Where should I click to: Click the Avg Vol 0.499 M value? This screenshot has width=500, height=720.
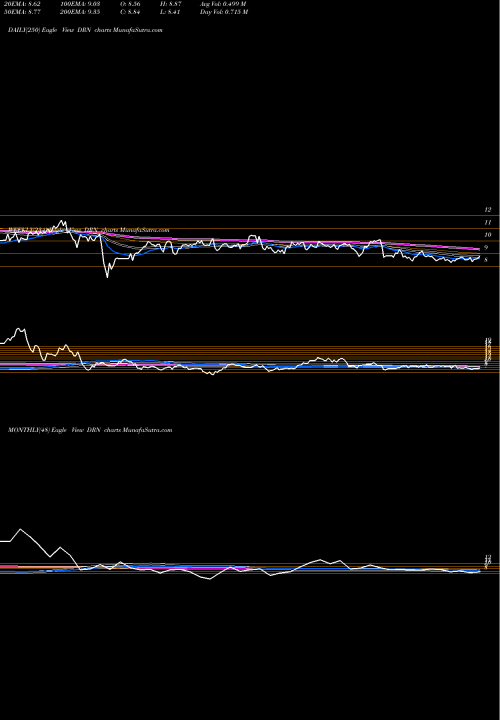(x=223, y=4)
